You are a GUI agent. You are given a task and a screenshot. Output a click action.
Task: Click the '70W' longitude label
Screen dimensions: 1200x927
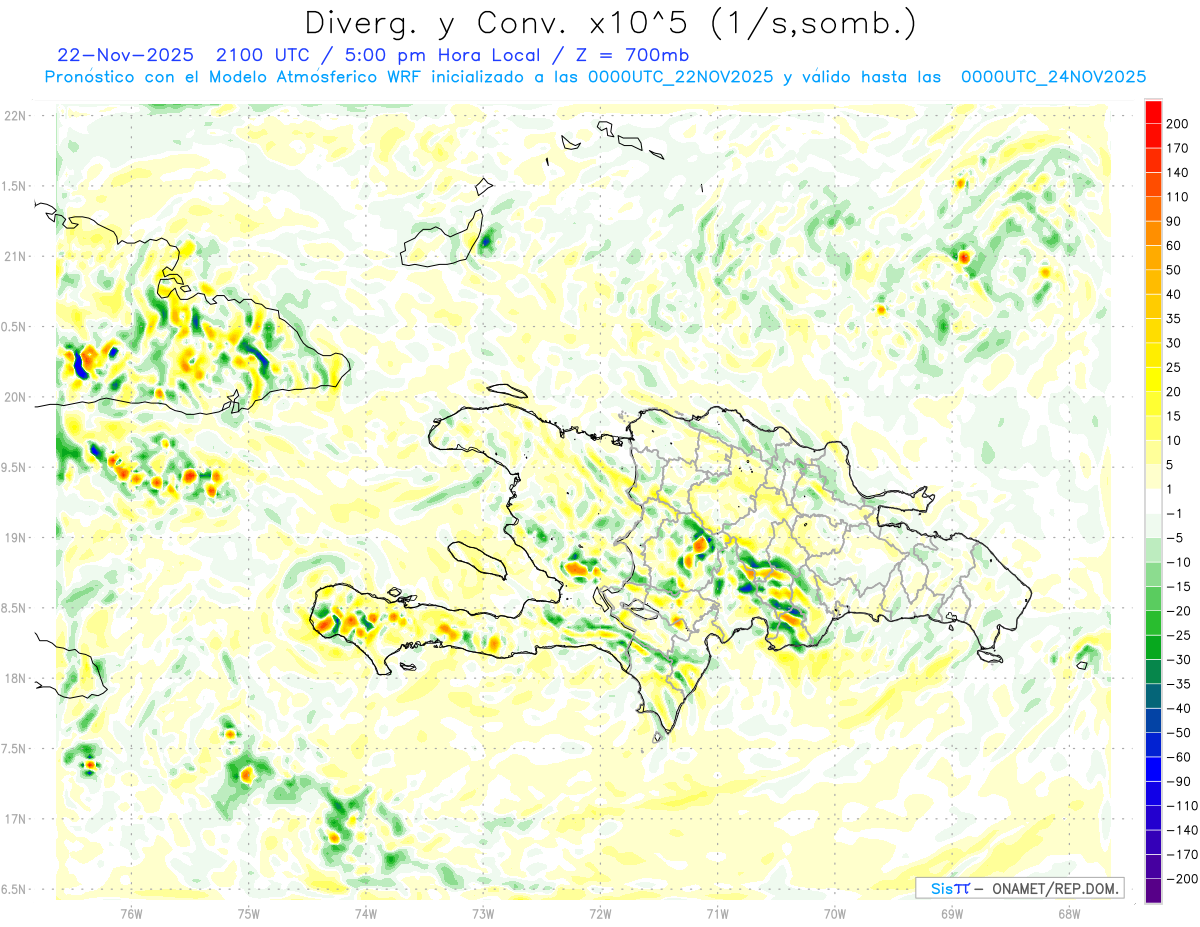835,913
